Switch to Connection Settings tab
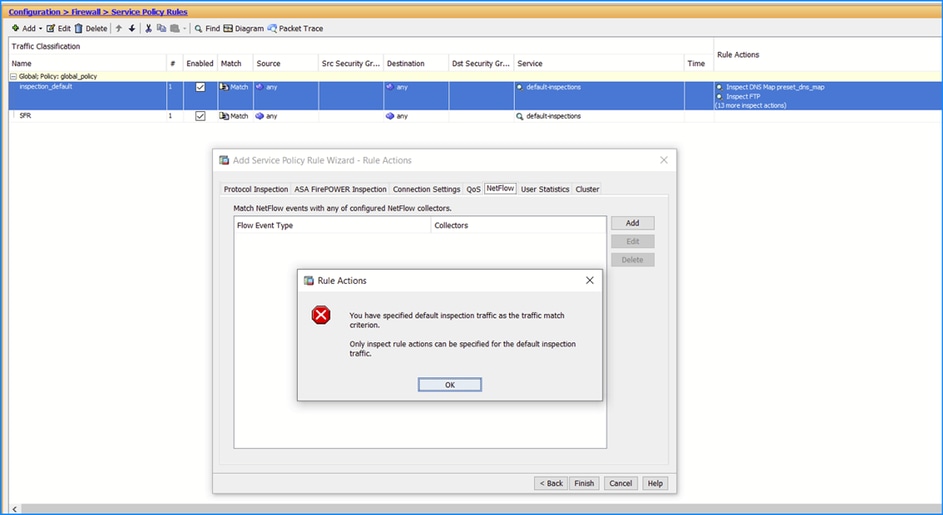The height and width of the screenshot is (515, 943). [x=426, y=189]
